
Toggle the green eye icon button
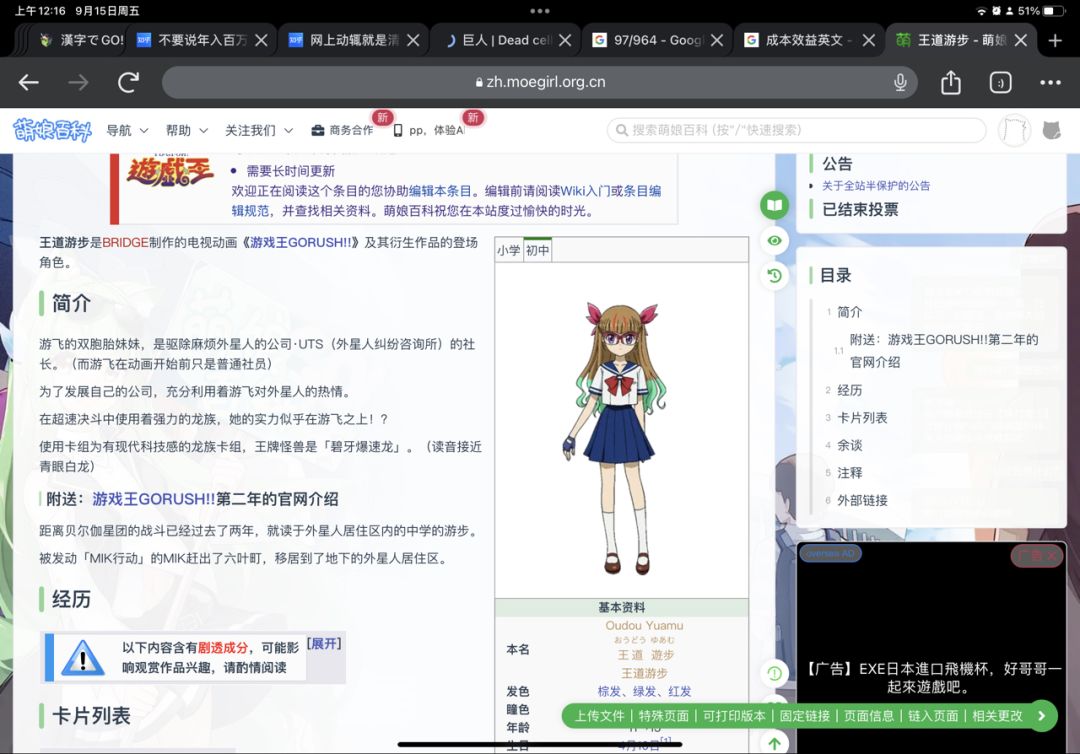point(774,240)
